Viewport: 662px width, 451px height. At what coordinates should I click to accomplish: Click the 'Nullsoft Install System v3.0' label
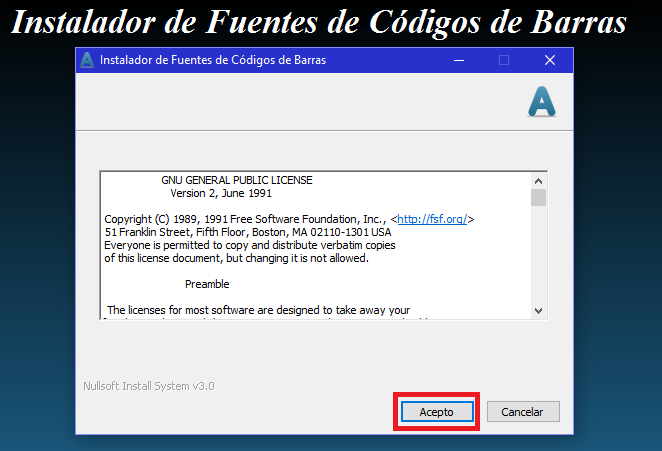pos(148,385)
